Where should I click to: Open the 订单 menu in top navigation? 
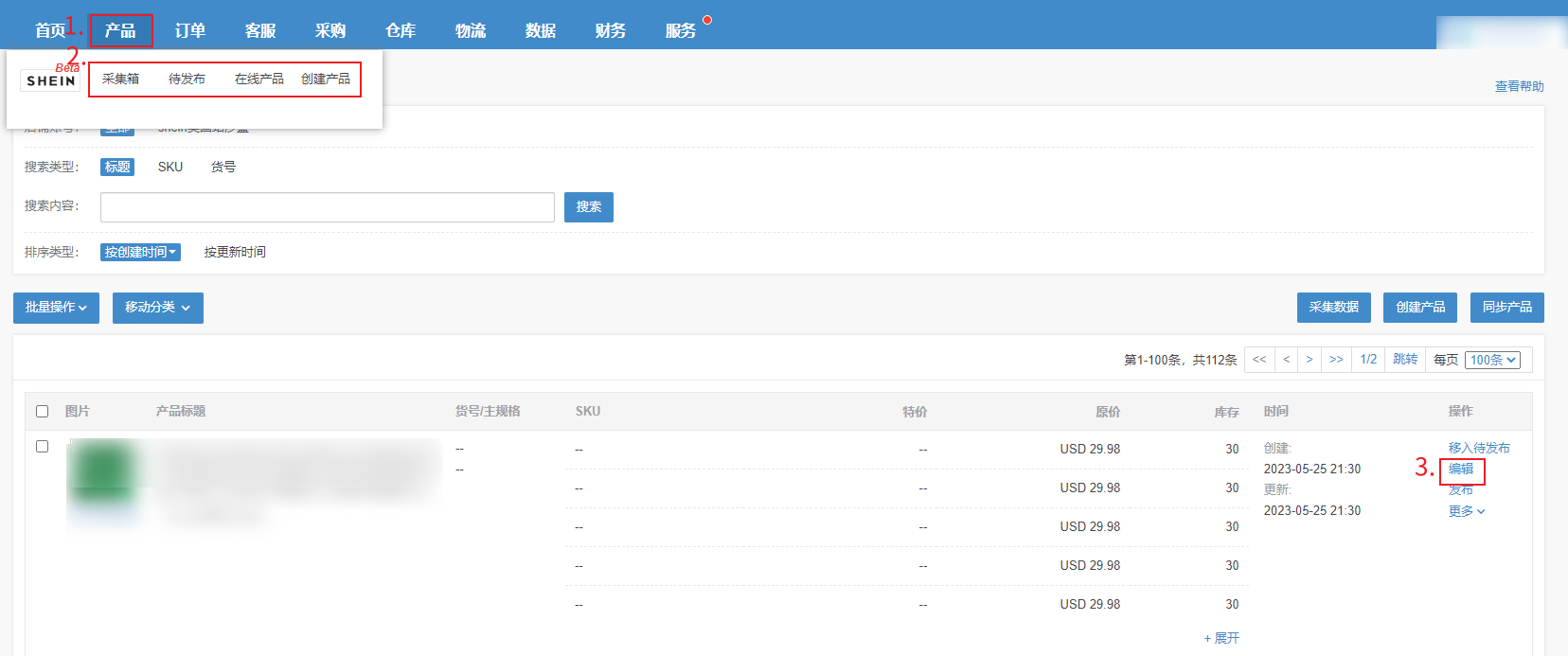click(x=189, y=30)
